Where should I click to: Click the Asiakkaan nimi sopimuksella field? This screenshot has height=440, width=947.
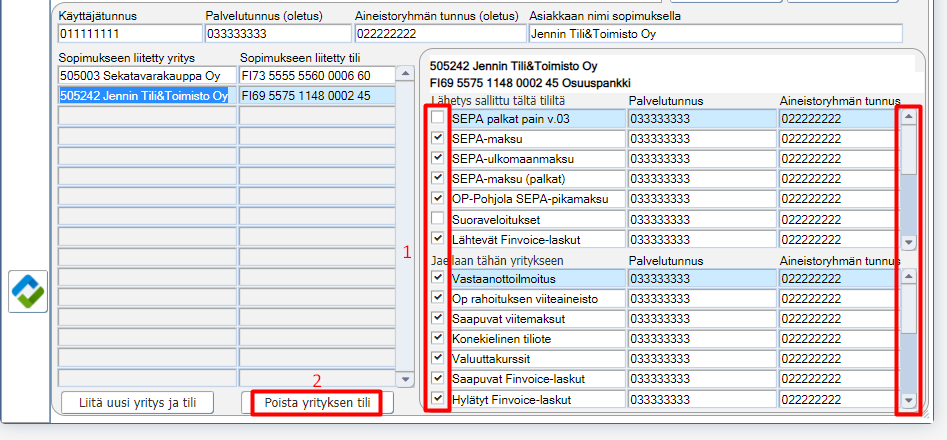pyautogui.click(x=716, y=34)
